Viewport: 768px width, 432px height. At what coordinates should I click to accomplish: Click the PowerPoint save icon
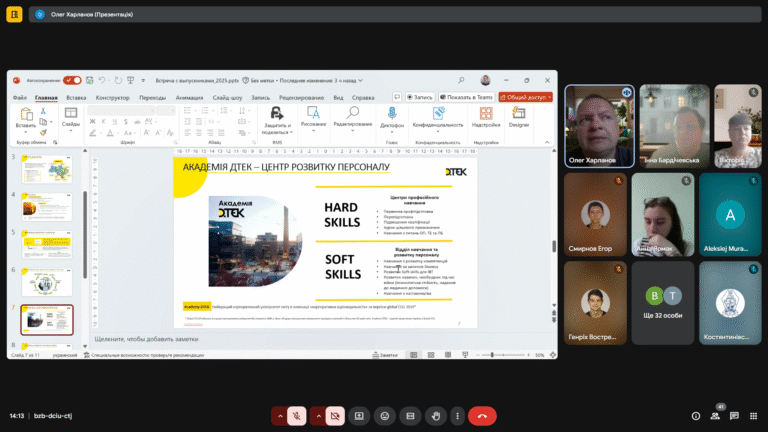click(90, 80)
